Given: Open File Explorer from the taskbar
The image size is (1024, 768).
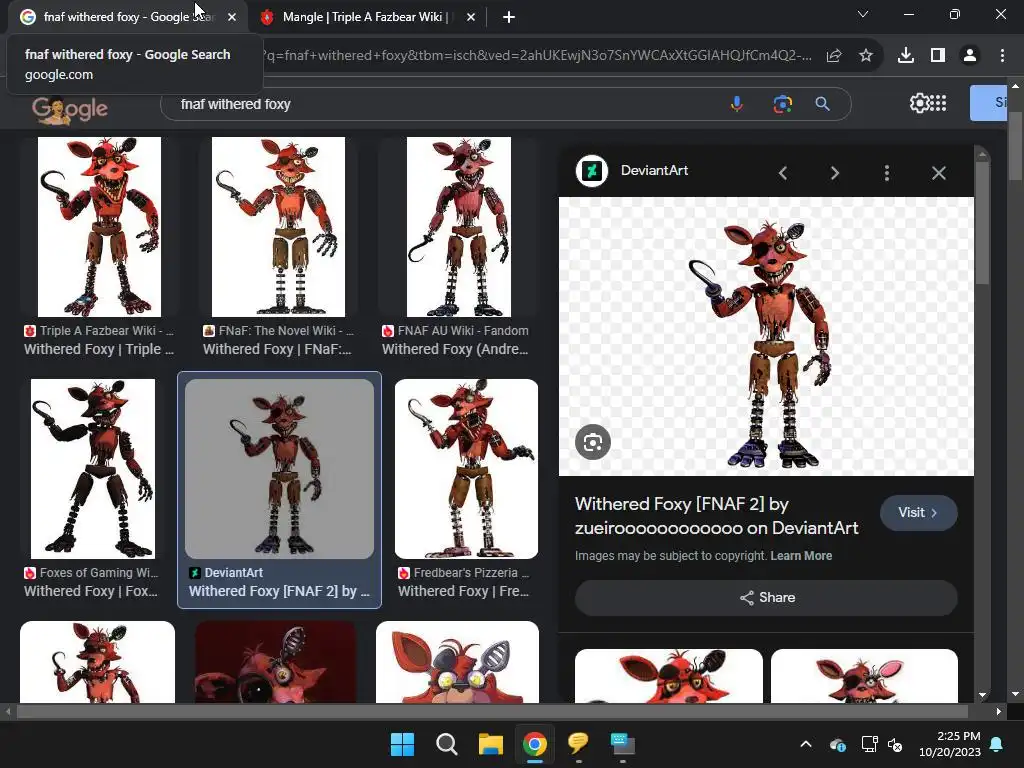Looking at the screenshot, I should pos(490,744).
